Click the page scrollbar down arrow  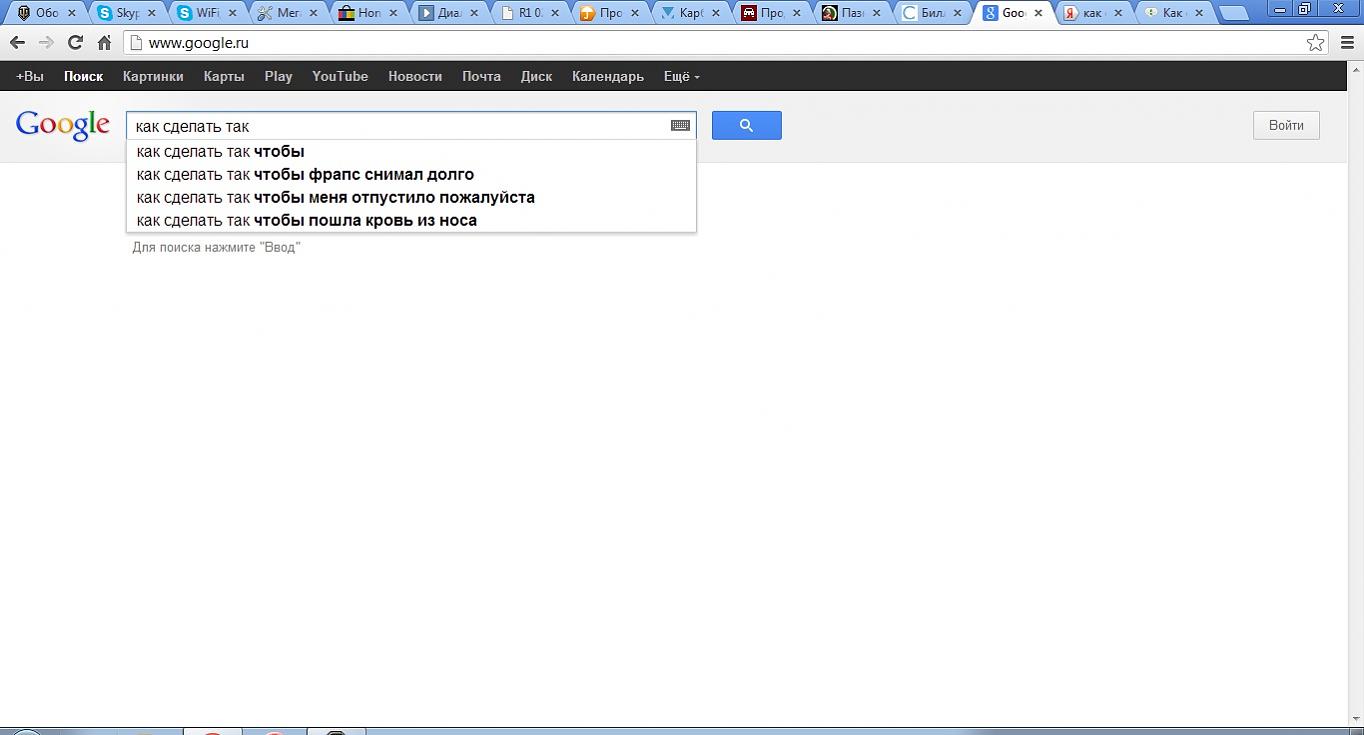pos(1356,719)
